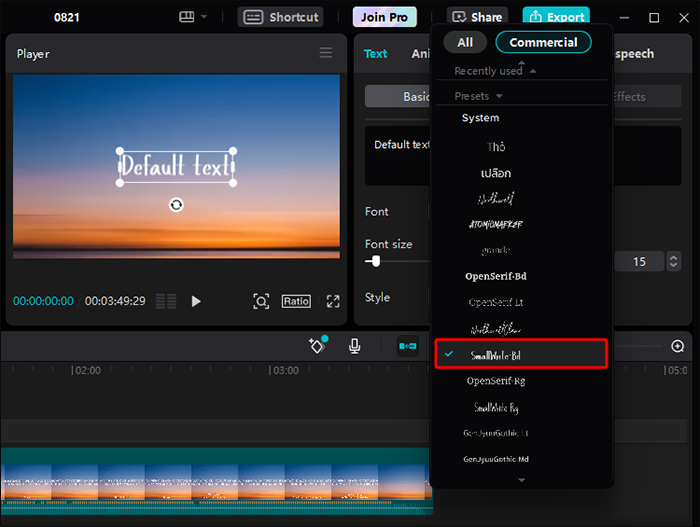Click the timeline zoom-in magnifier icon

[678, 346]
